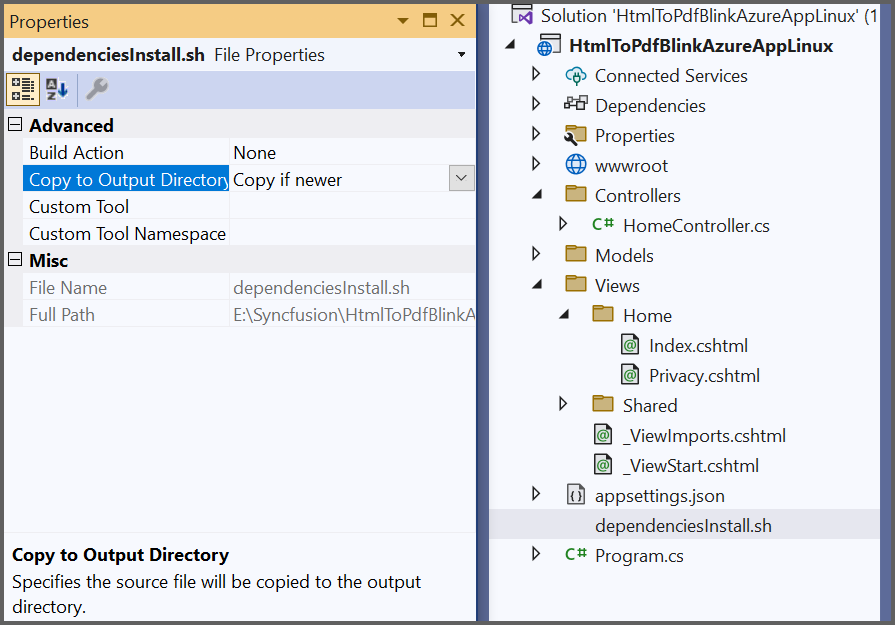Click the appsettings.json braces icon

point(575,495)
